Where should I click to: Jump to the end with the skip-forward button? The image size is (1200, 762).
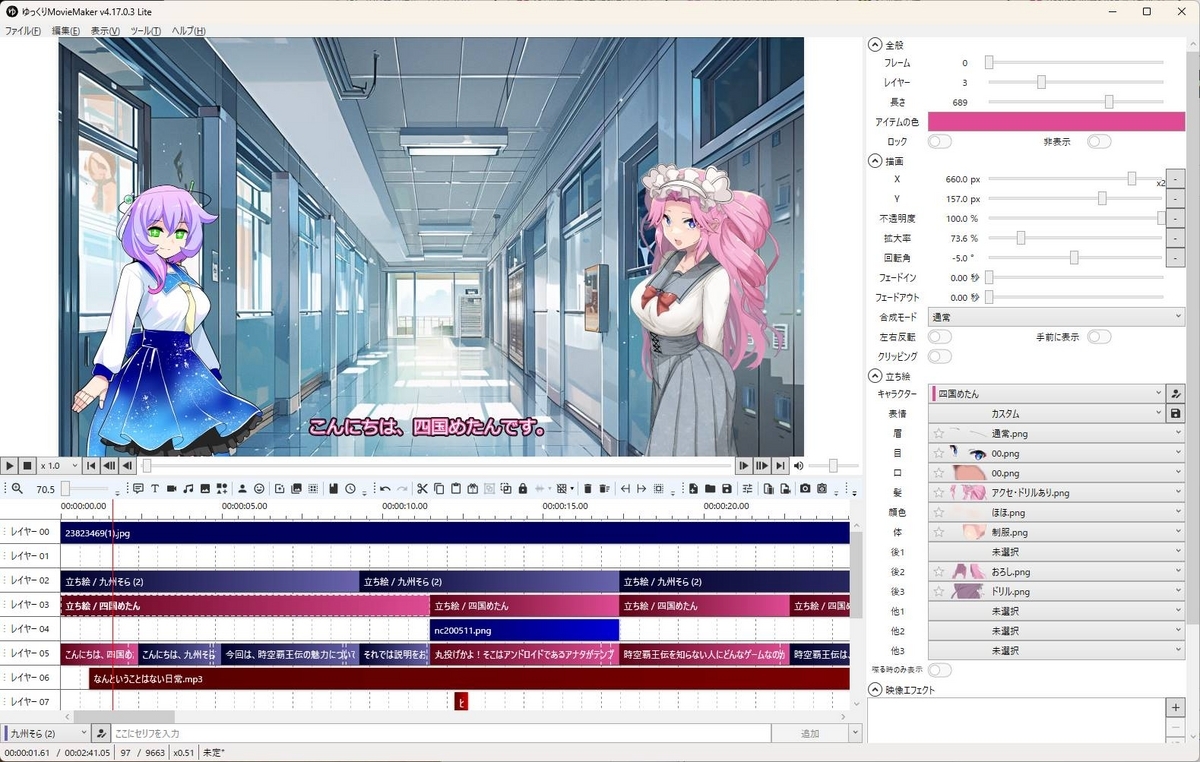tap(781, 466)
